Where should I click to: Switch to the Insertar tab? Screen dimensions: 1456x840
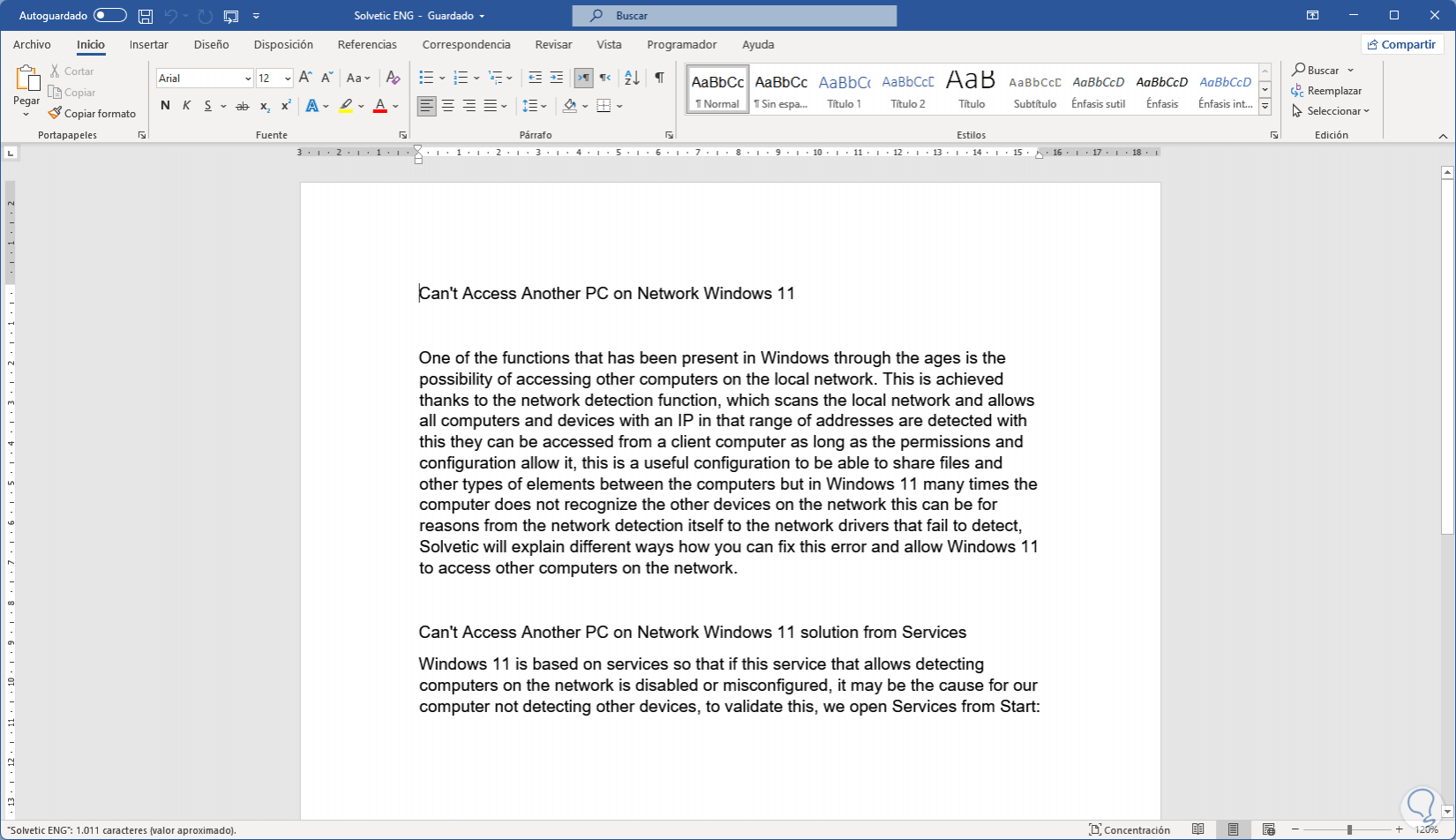148,44
